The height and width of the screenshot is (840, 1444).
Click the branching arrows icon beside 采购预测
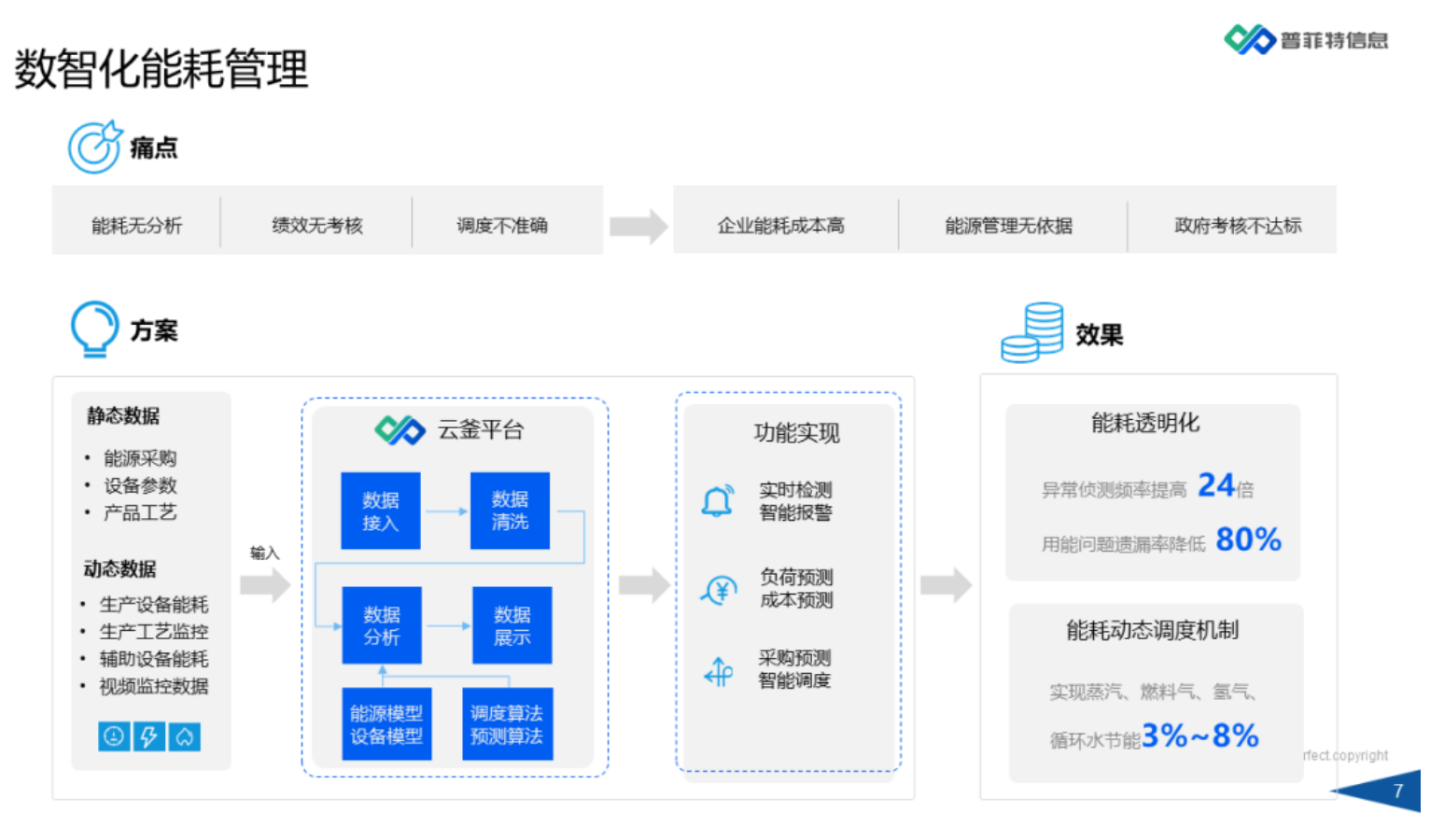pyautogui.click(x=718, y=672)
